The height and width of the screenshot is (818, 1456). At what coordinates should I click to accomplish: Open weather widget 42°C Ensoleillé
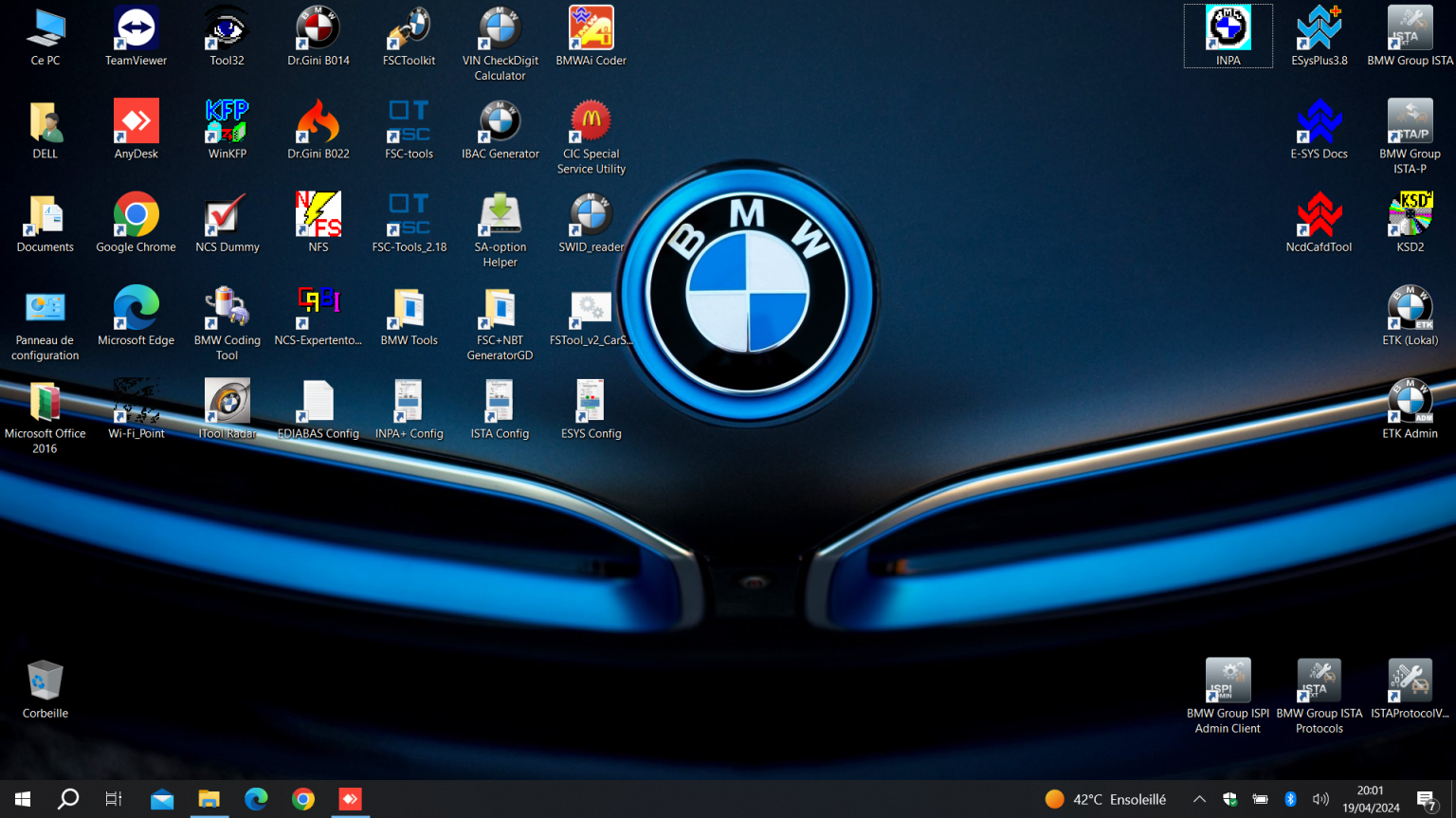(1105, 799)
